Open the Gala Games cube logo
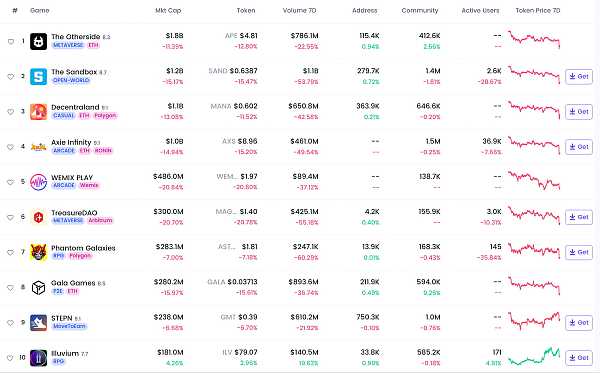The height and width of the screenshot is (374, 600). [x=39, y=287]
